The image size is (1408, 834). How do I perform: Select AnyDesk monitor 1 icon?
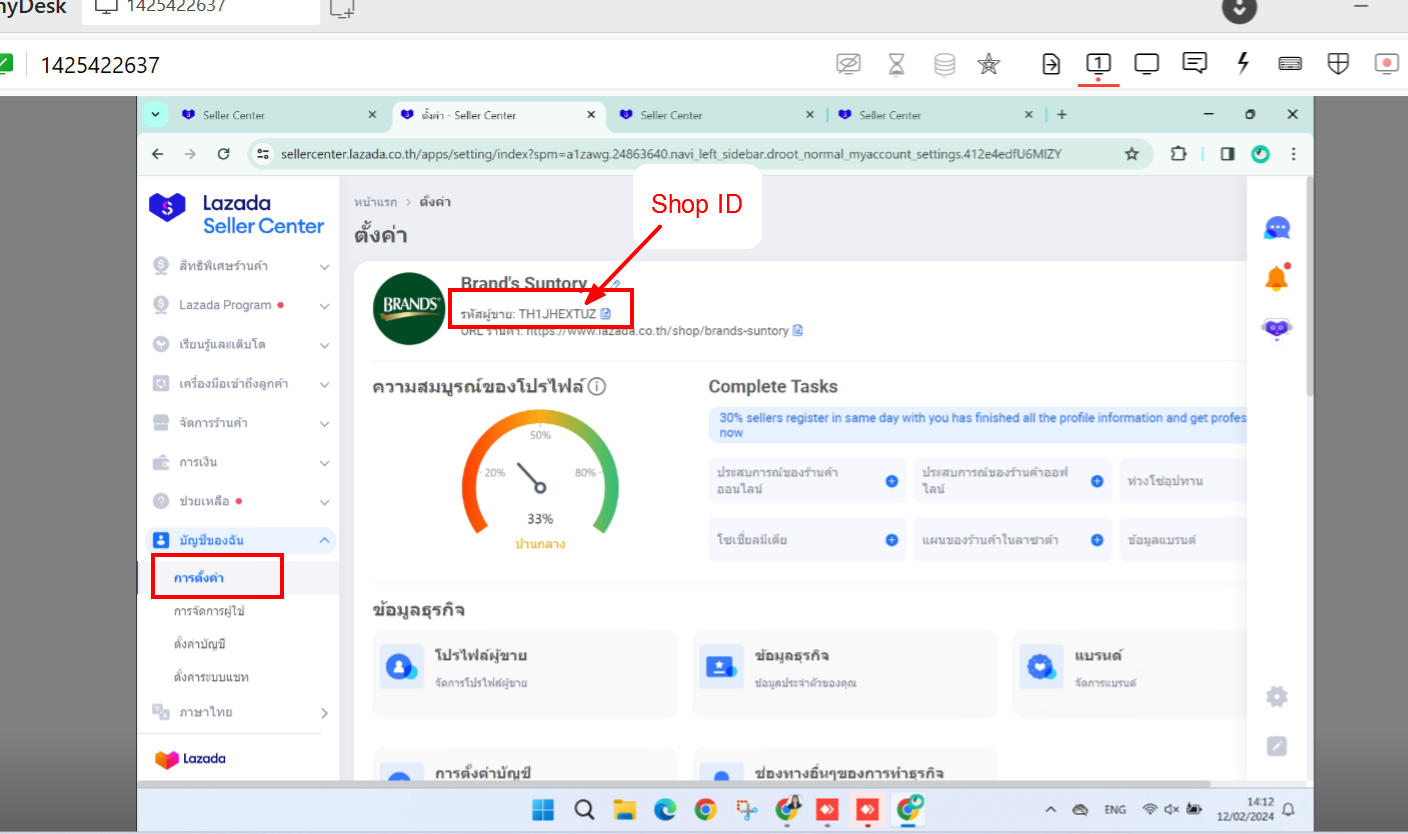tap(1098, 64)
